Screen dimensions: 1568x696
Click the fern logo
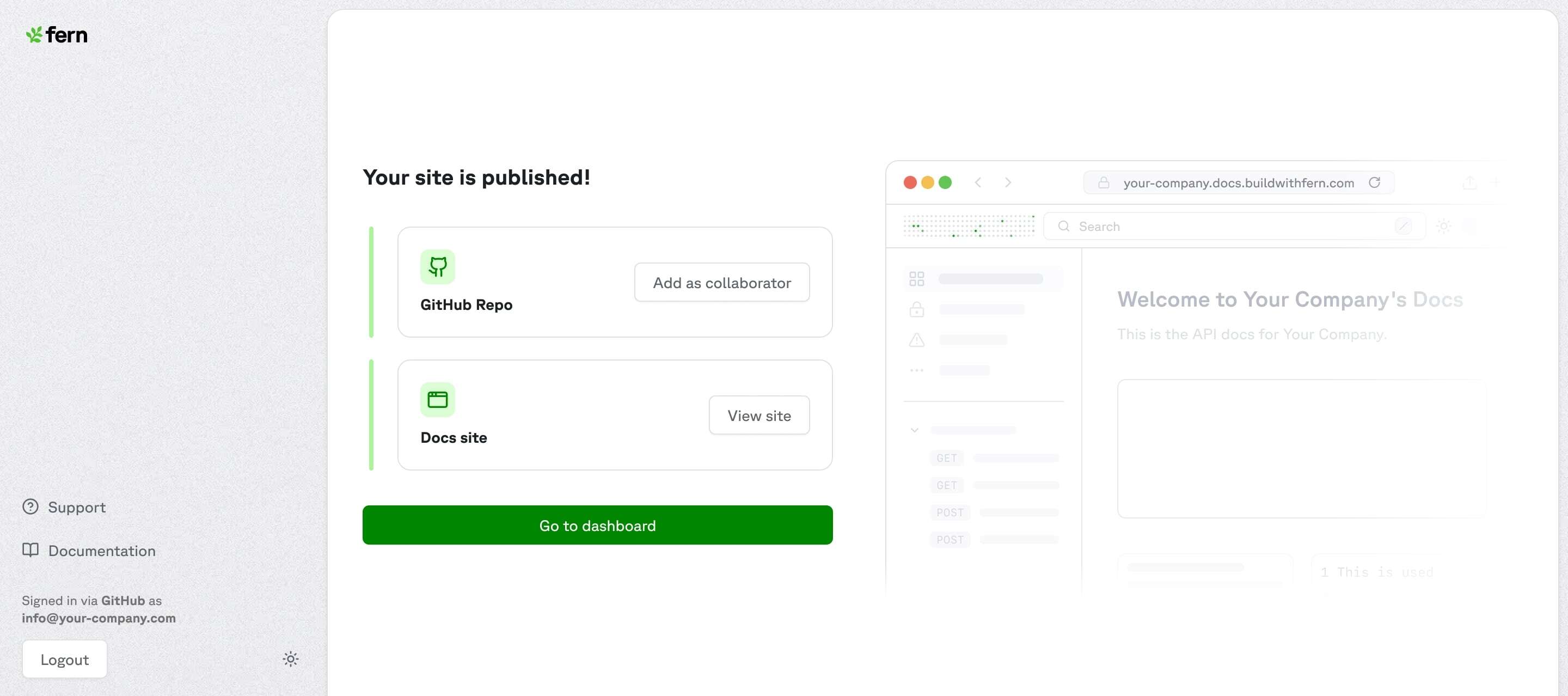coord(57,35)
